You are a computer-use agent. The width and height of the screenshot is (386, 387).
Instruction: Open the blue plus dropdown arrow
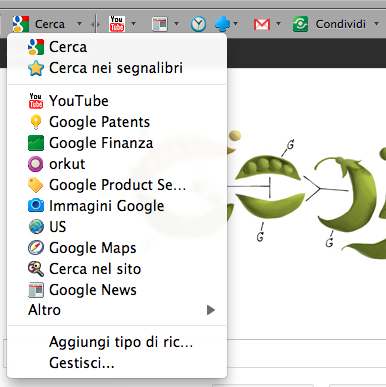236,24
